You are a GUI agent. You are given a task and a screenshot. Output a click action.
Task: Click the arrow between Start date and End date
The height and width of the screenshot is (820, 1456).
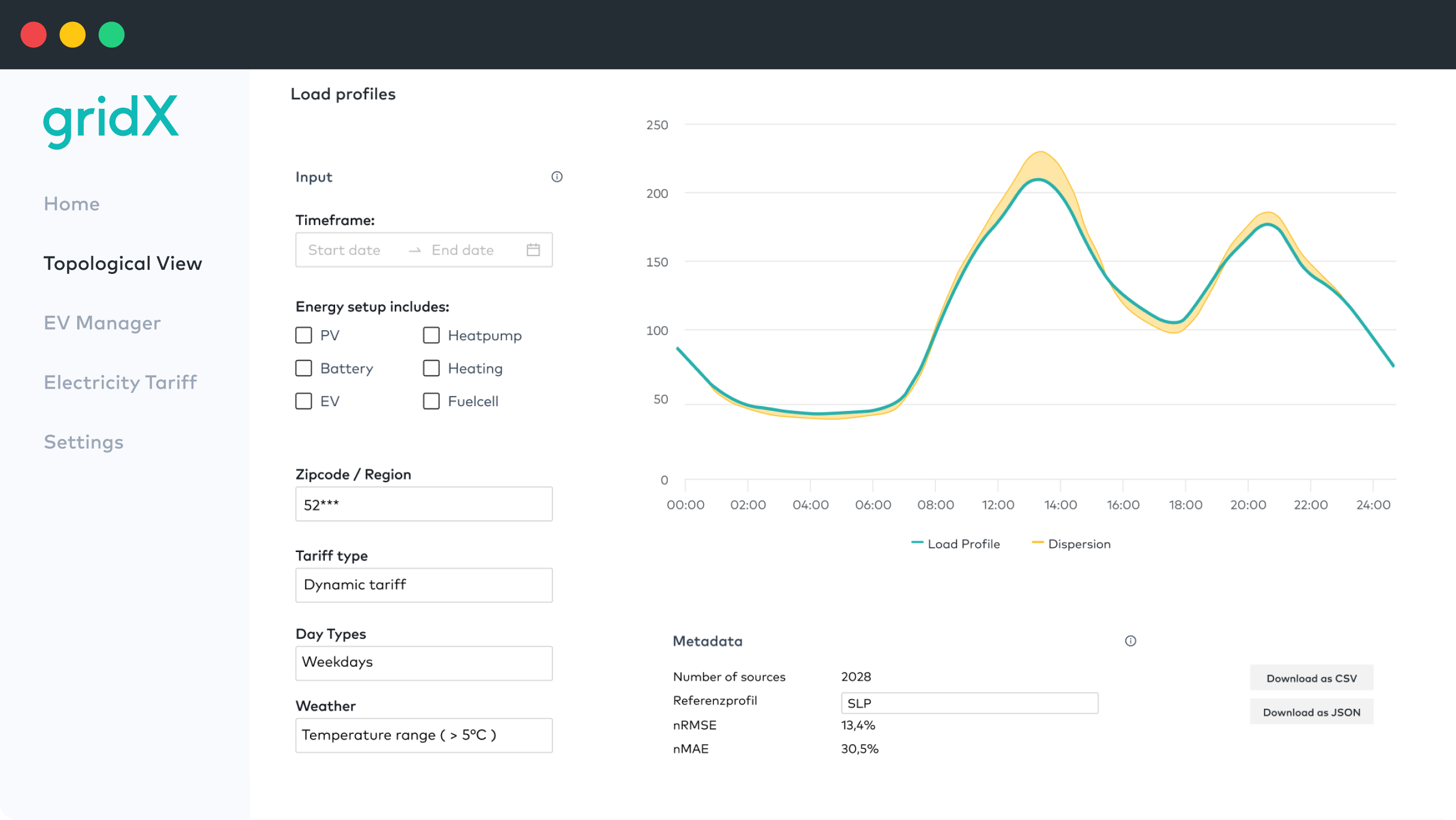[414, 250]
